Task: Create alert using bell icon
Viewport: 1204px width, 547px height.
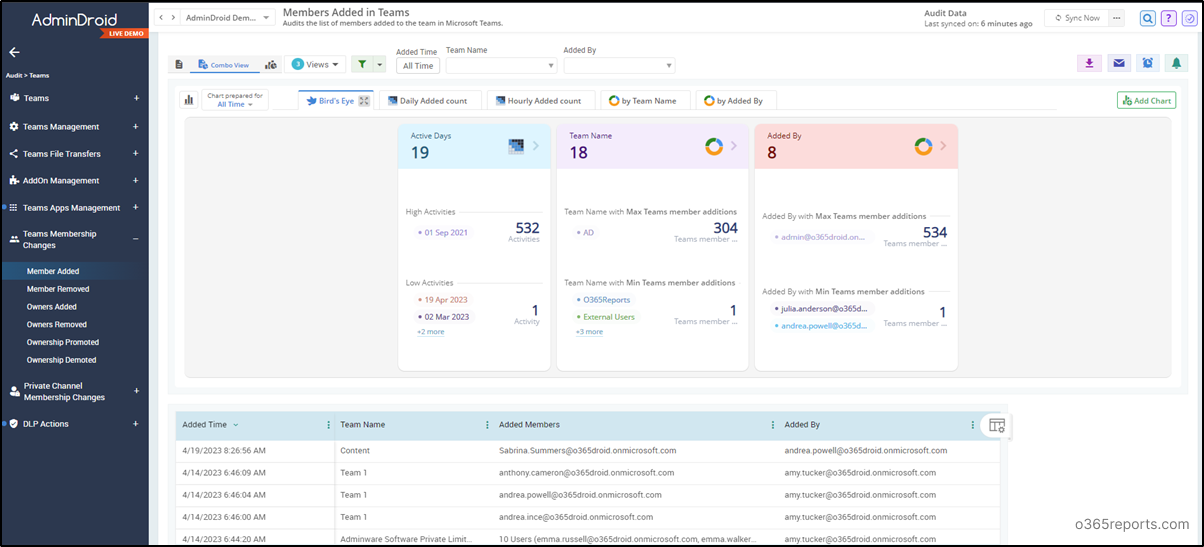Action: coord(1177,63)
